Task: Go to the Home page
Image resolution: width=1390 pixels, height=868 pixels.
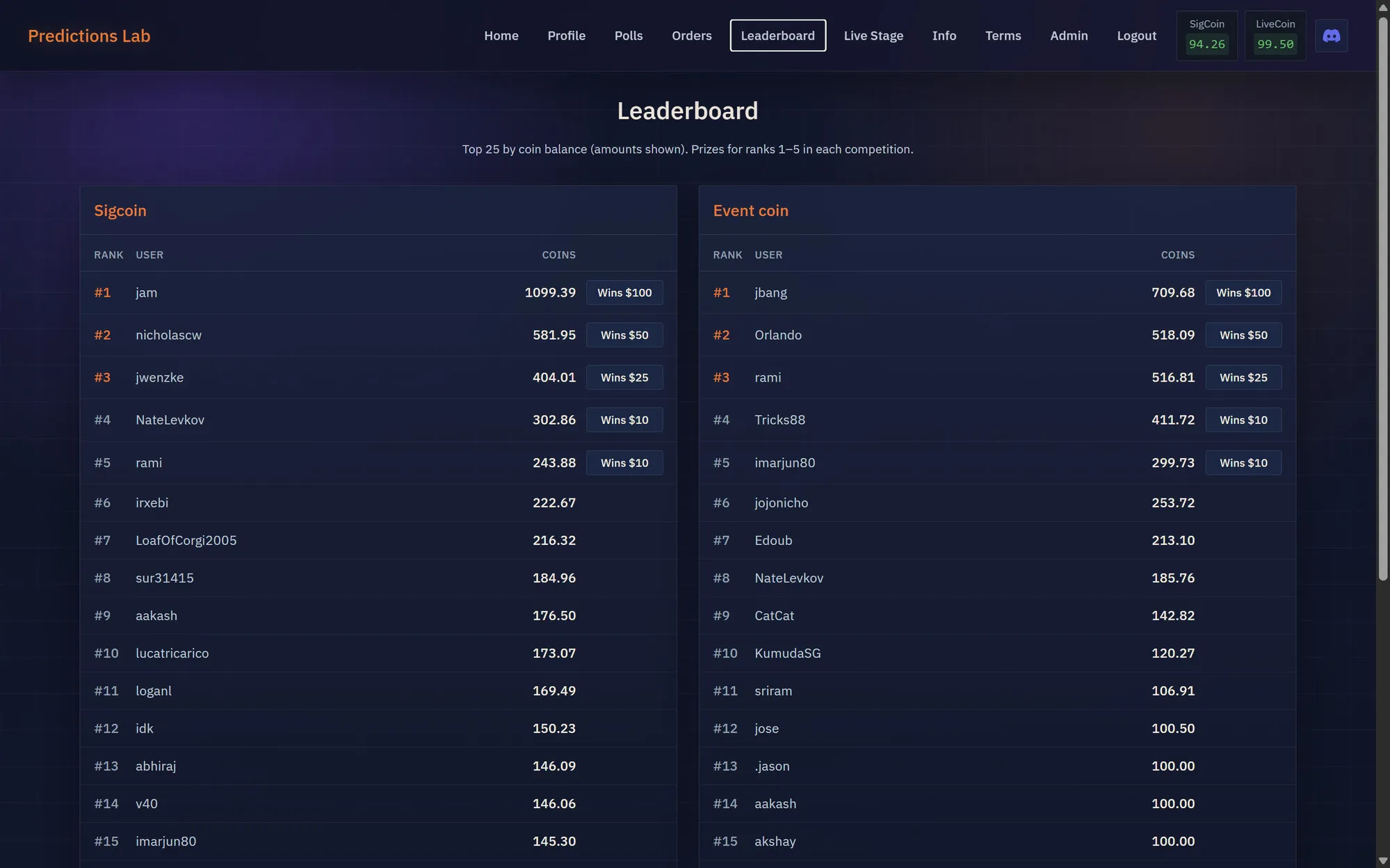Action: [501, 35]
